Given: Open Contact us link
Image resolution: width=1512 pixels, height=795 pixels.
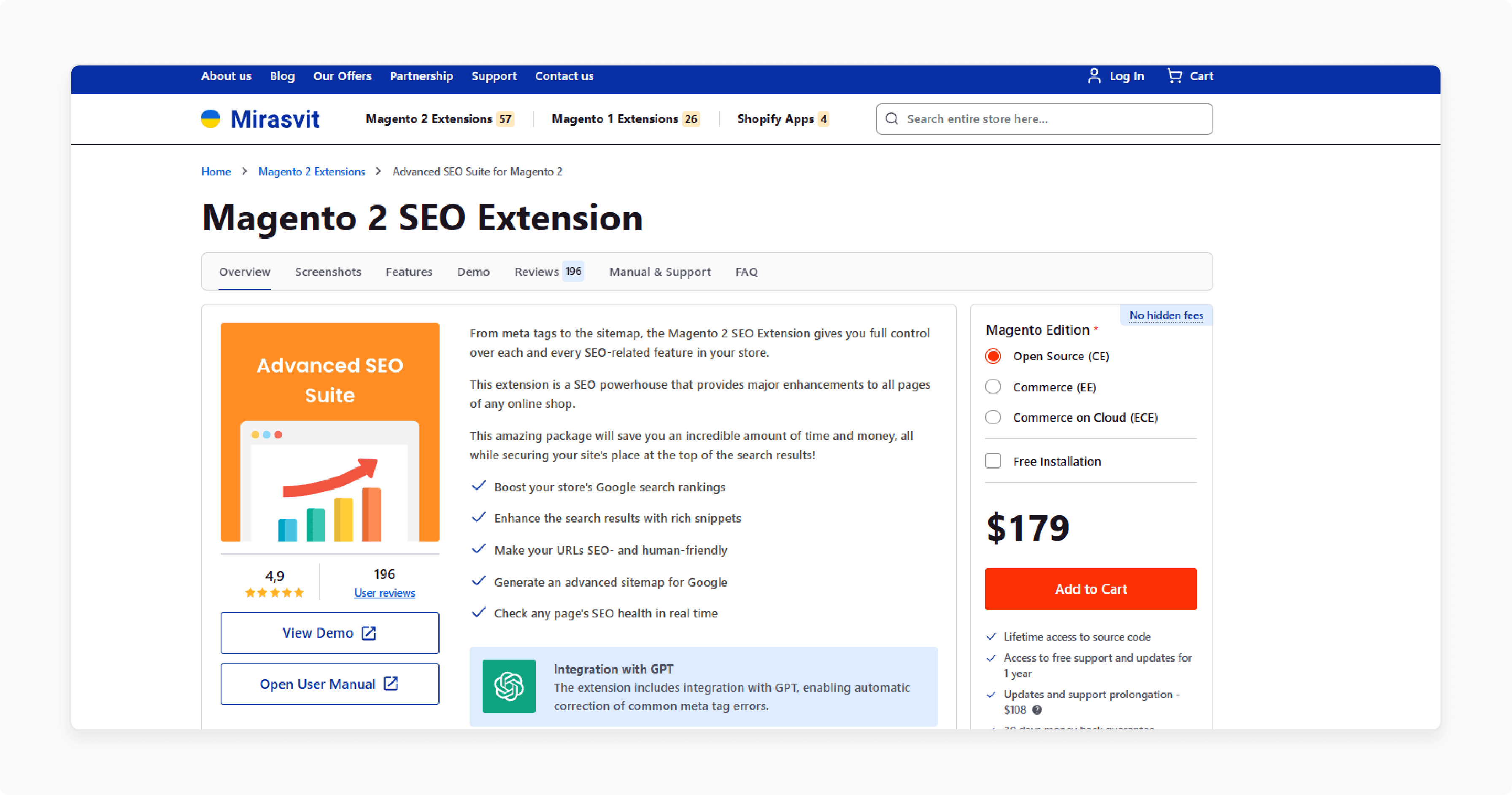Looking at the screenshot, I should tap(564, 75).
